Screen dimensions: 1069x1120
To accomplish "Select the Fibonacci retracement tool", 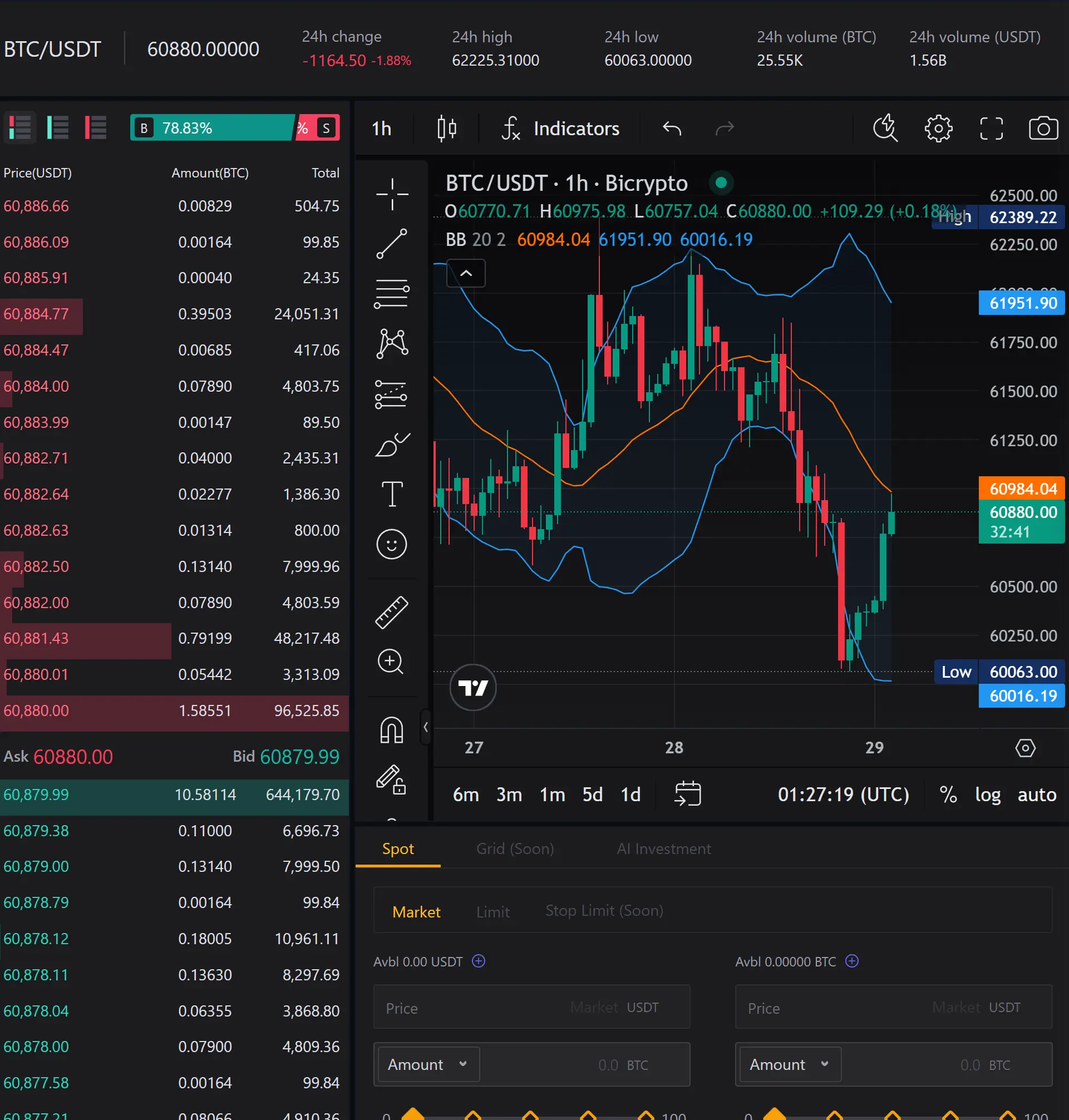I will (391, 293).
